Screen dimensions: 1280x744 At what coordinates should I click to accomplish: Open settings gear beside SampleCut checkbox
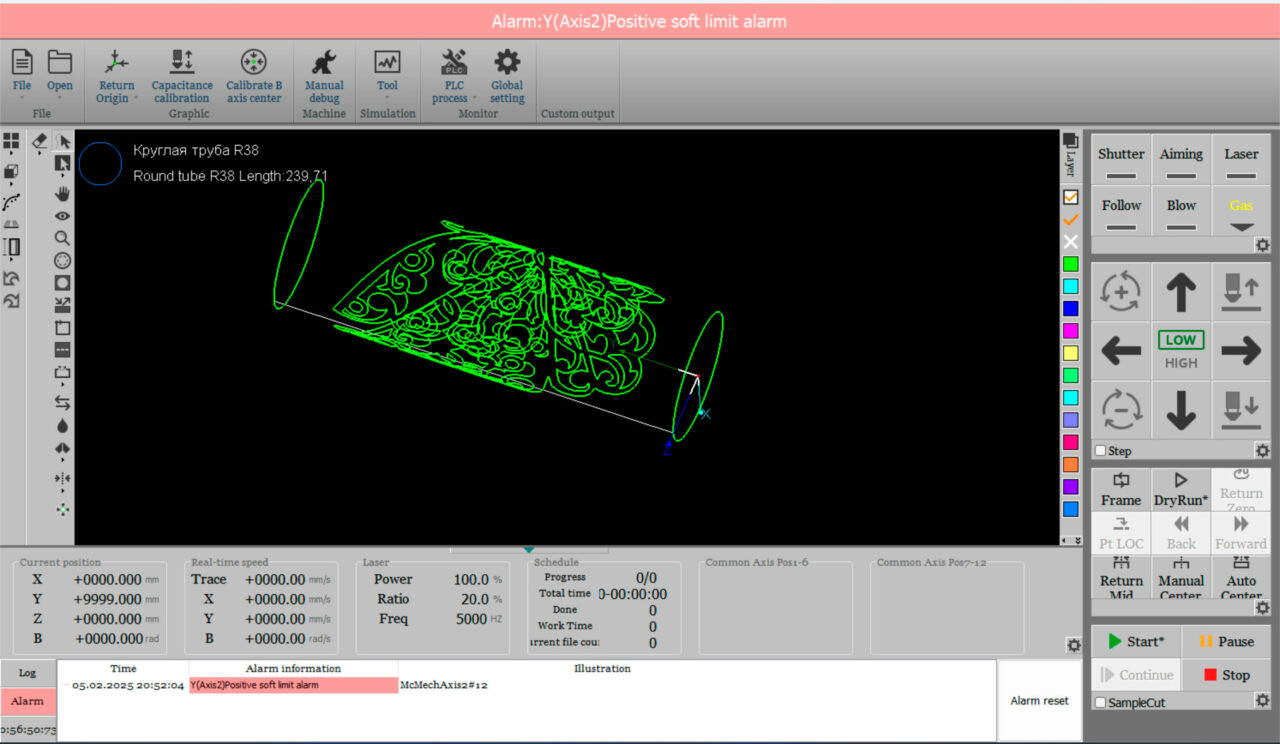1263,701
